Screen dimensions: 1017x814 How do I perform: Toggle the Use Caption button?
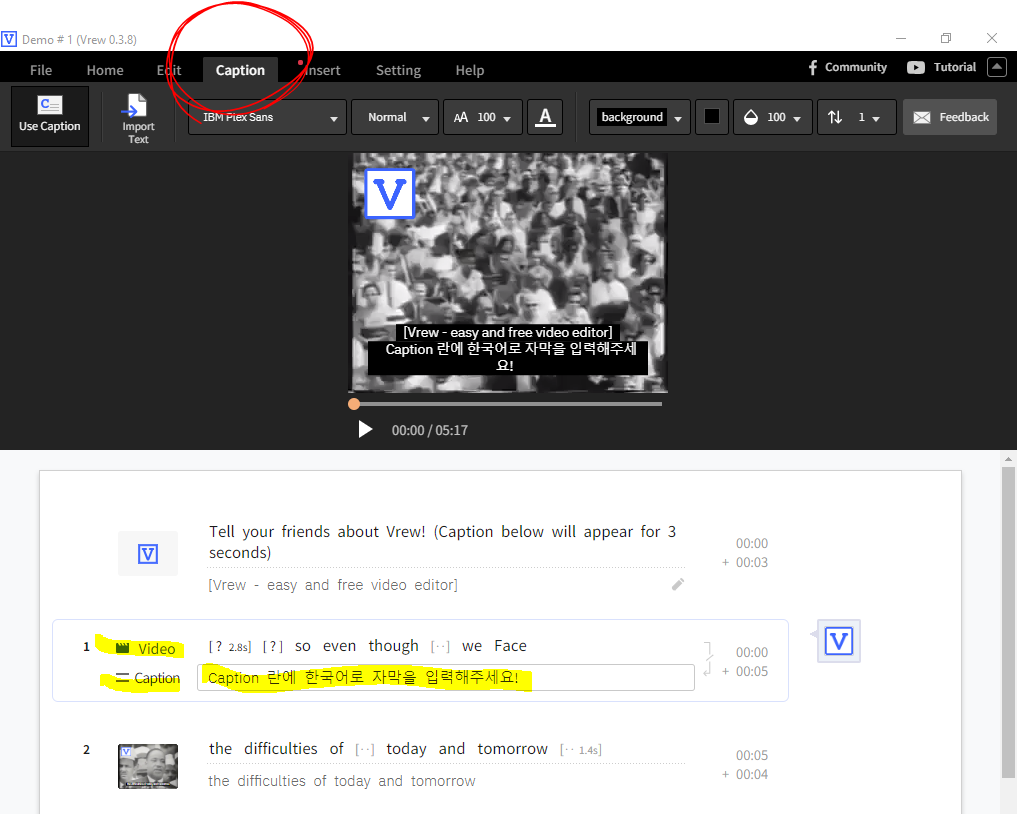click(x=50, y=117)
